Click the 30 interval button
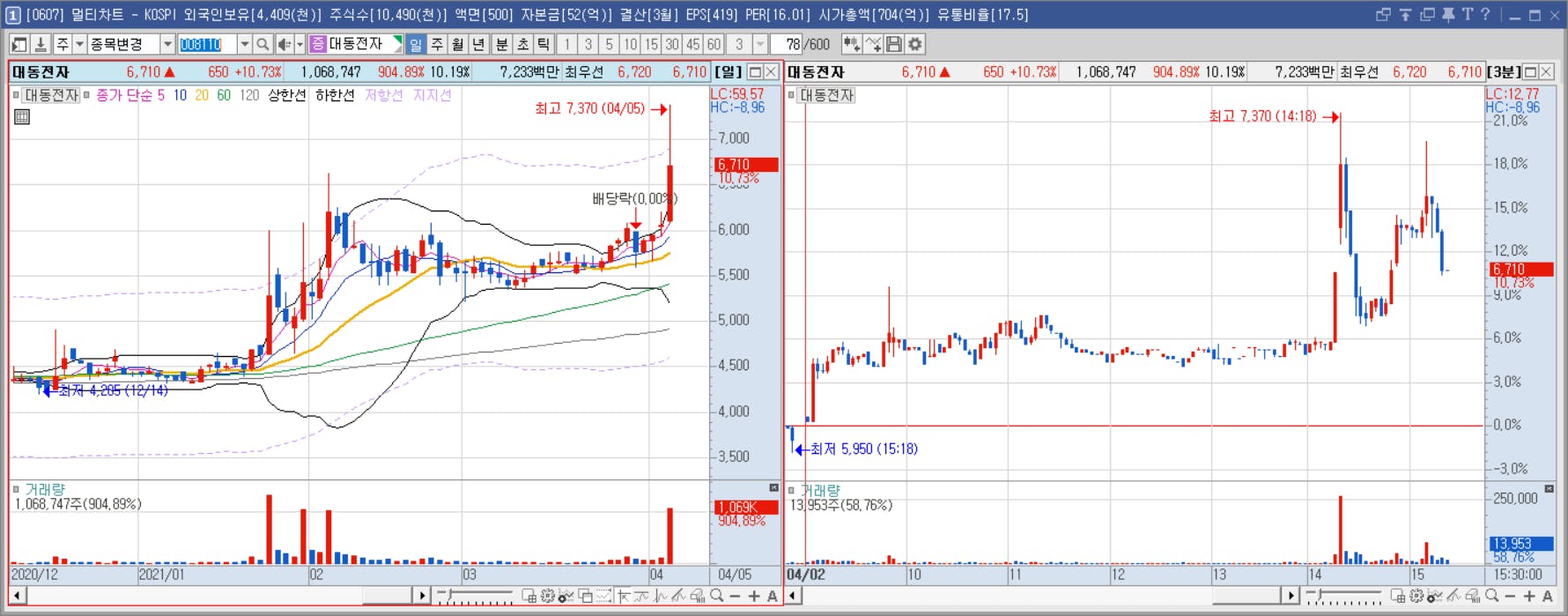Viewport: 1568px width, 616px height. point(672,44)
